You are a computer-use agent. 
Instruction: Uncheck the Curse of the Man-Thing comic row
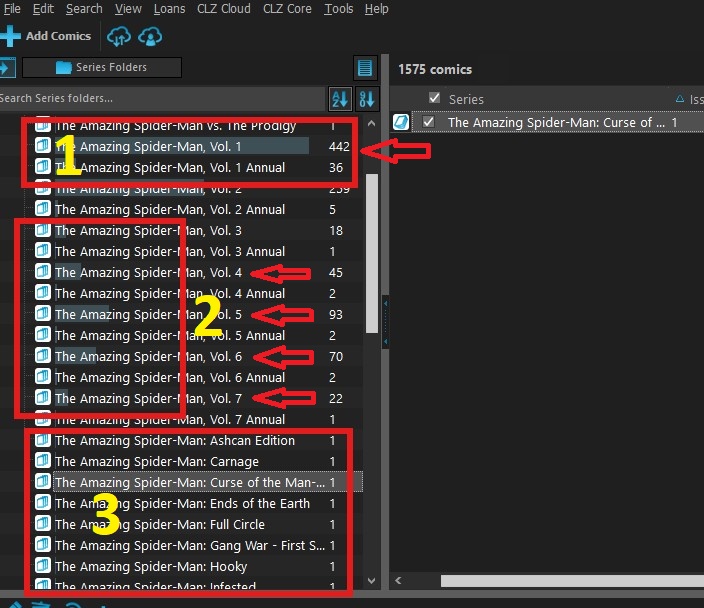pos(429,122)
